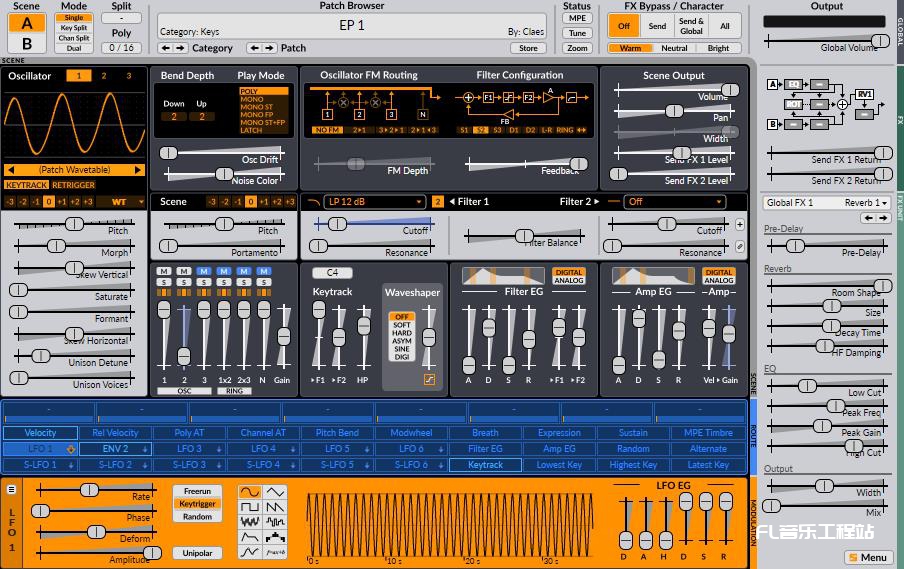
Task: Open the LFO 1 hamburger menu icon
Action: click(x=12, y=490)
